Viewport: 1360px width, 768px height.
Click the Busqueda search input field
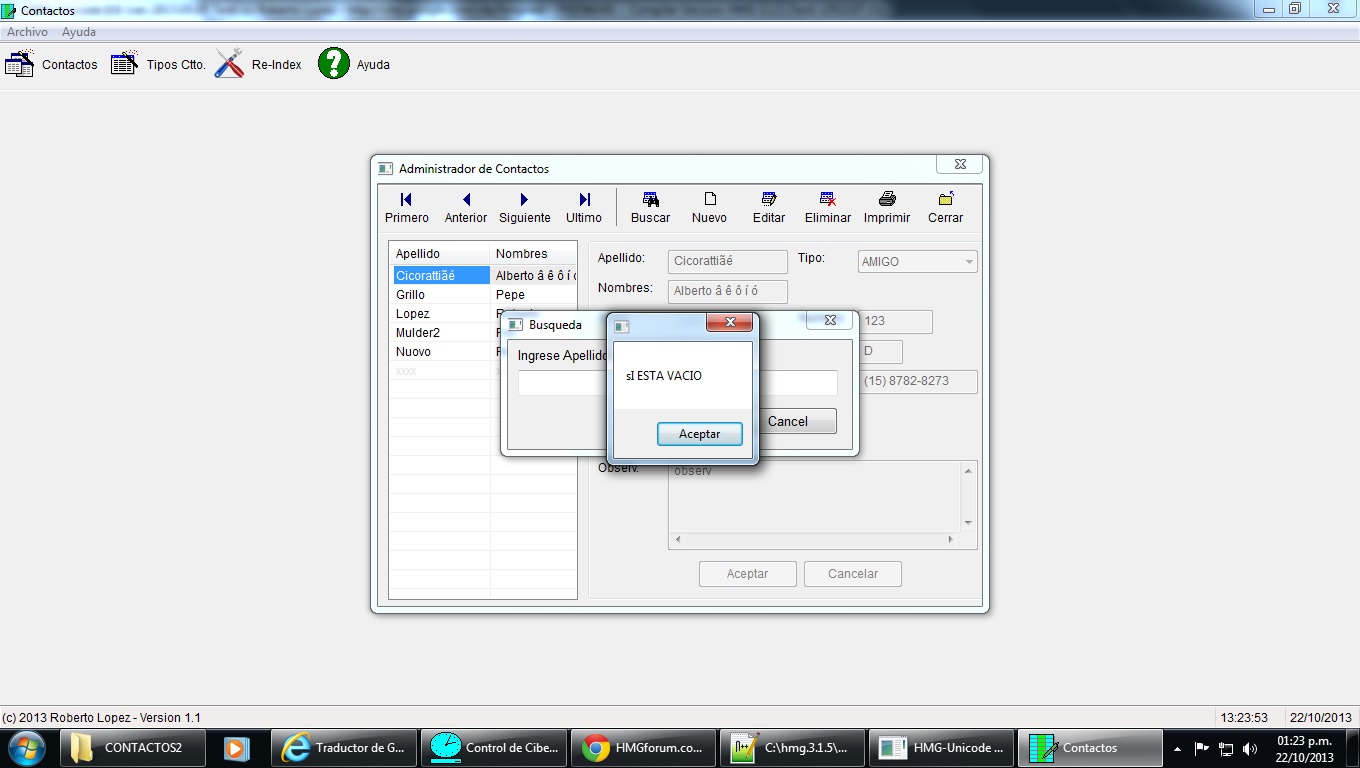pos(677,383)
